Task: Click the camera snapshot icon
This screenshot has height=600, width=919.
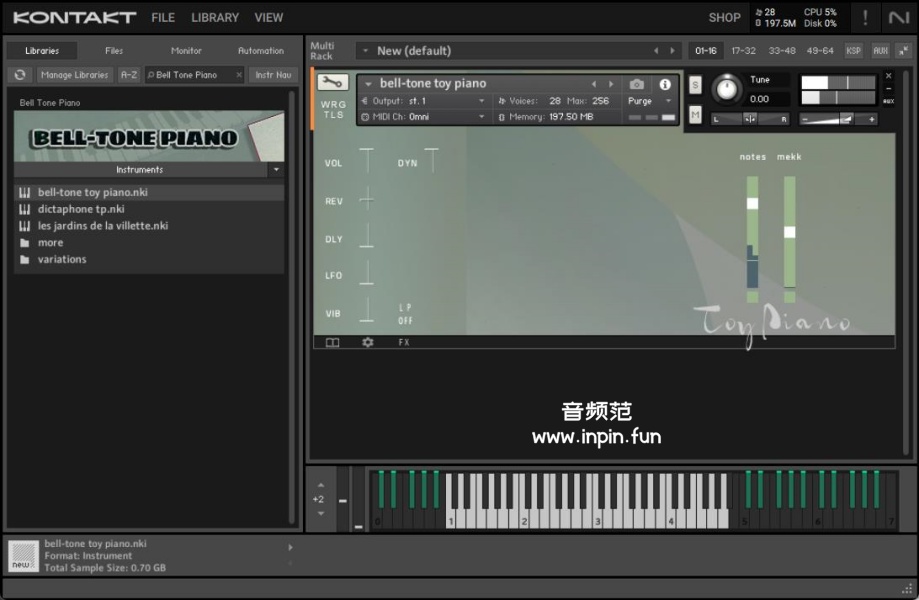Action: click(637, 84)
